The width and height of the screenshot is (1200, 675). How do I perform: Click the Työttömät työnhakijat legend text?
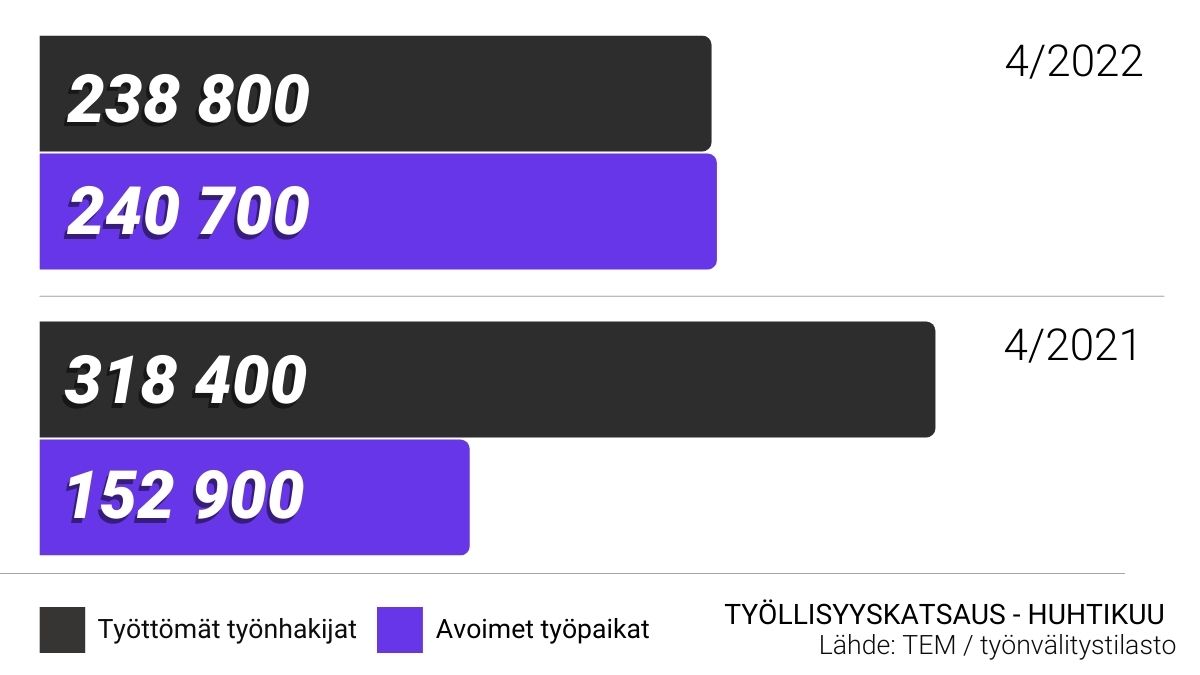pos(227,630)
